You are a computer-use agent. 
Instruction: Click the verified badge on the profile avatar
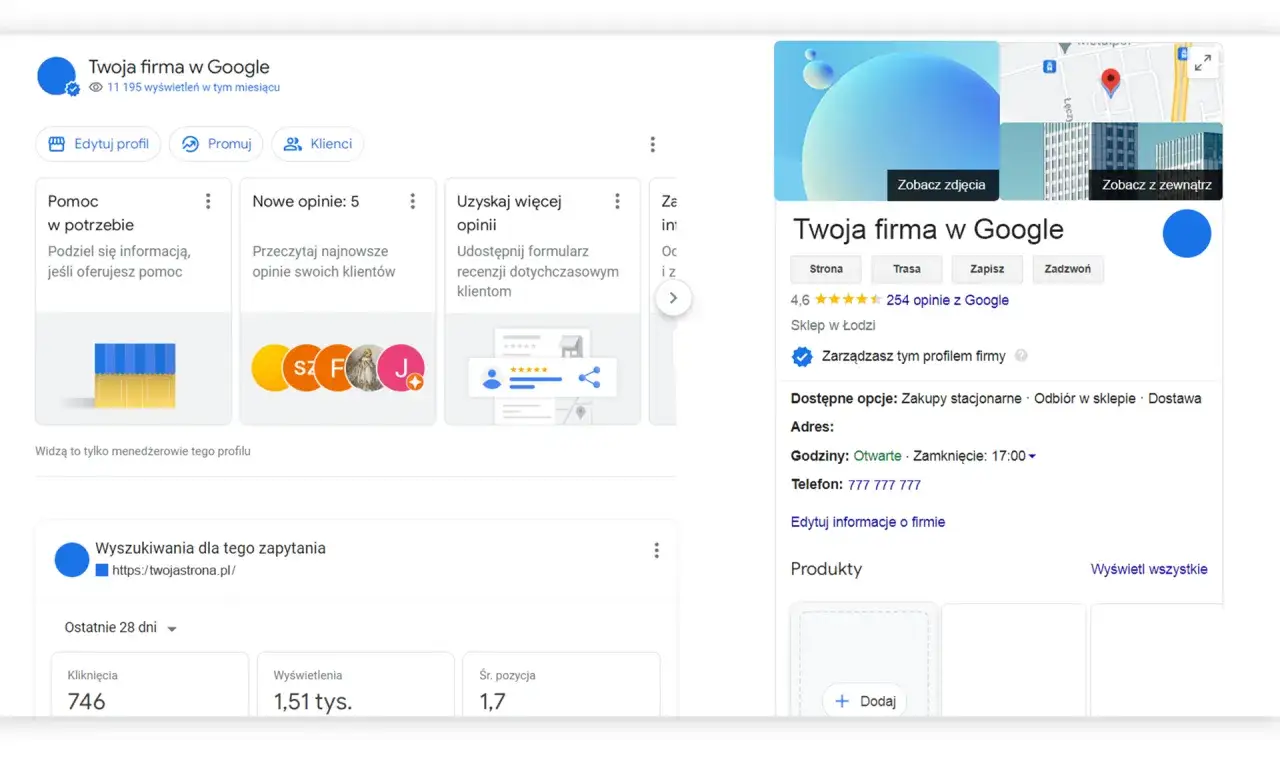pos(73,89)
